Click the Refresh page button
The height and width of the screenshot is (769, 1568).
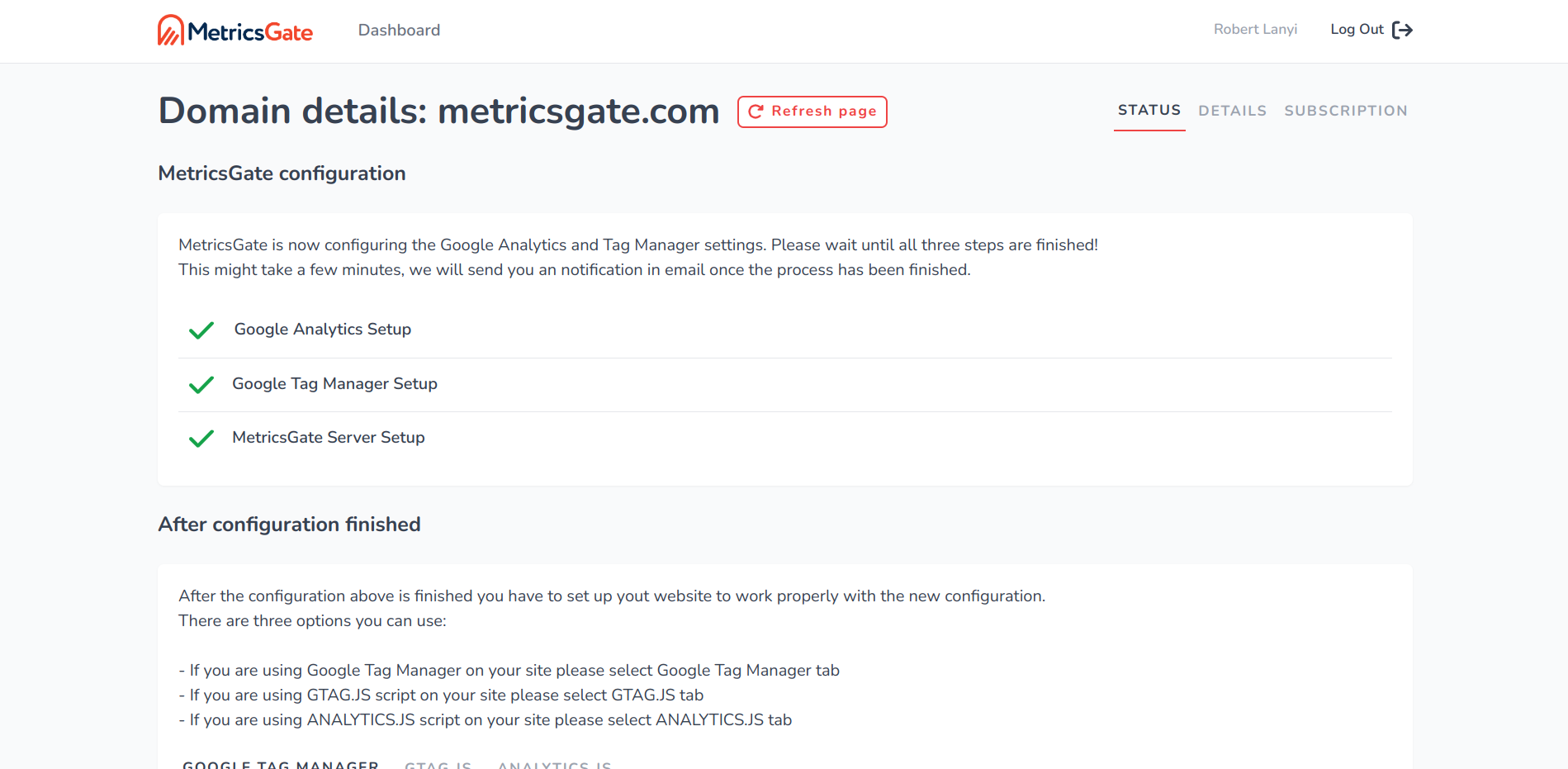coord(812,112)
